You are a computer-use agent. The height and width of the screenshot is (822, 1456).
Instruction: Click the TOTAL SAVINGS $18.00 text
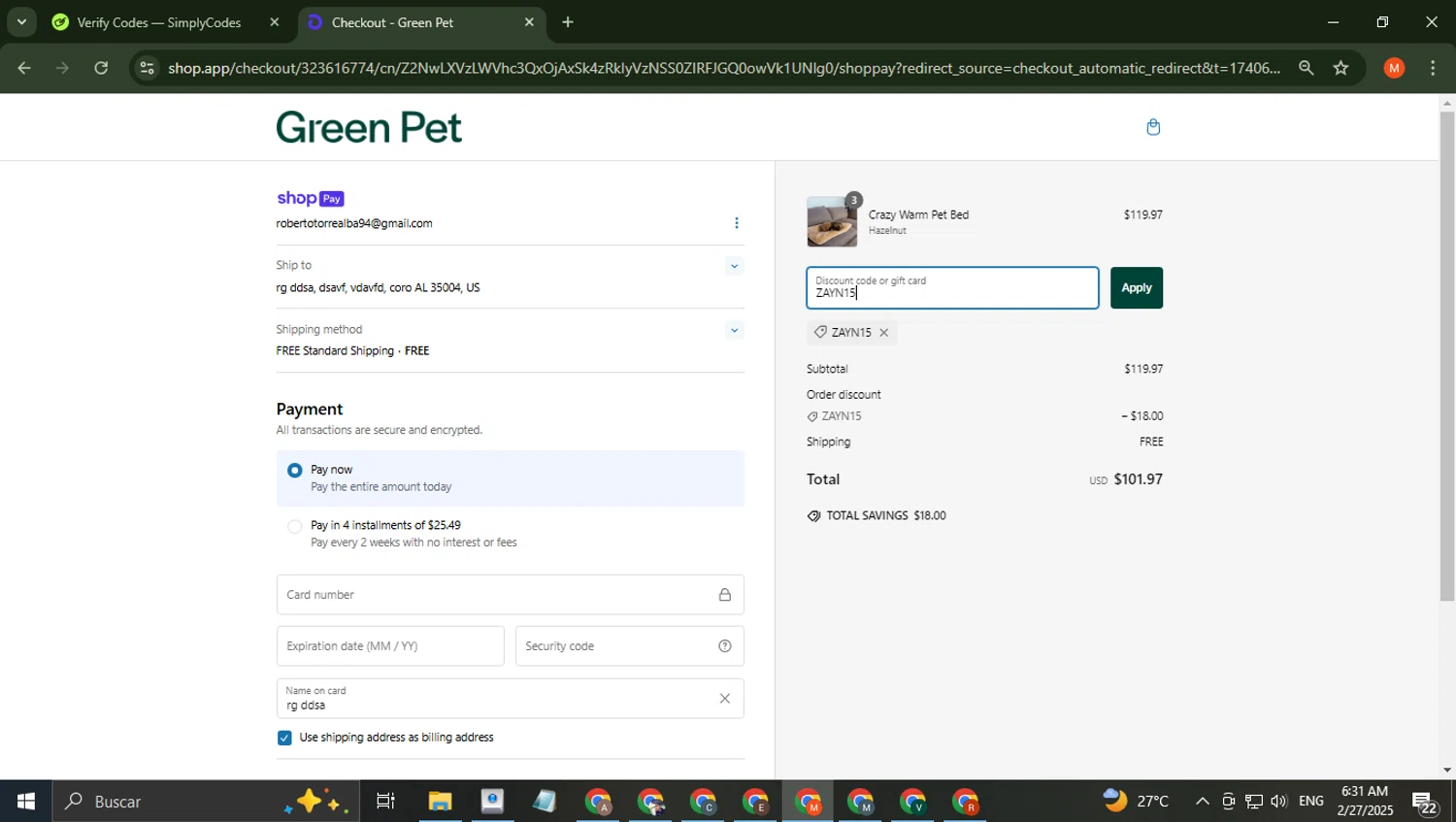tap(885, 516)
